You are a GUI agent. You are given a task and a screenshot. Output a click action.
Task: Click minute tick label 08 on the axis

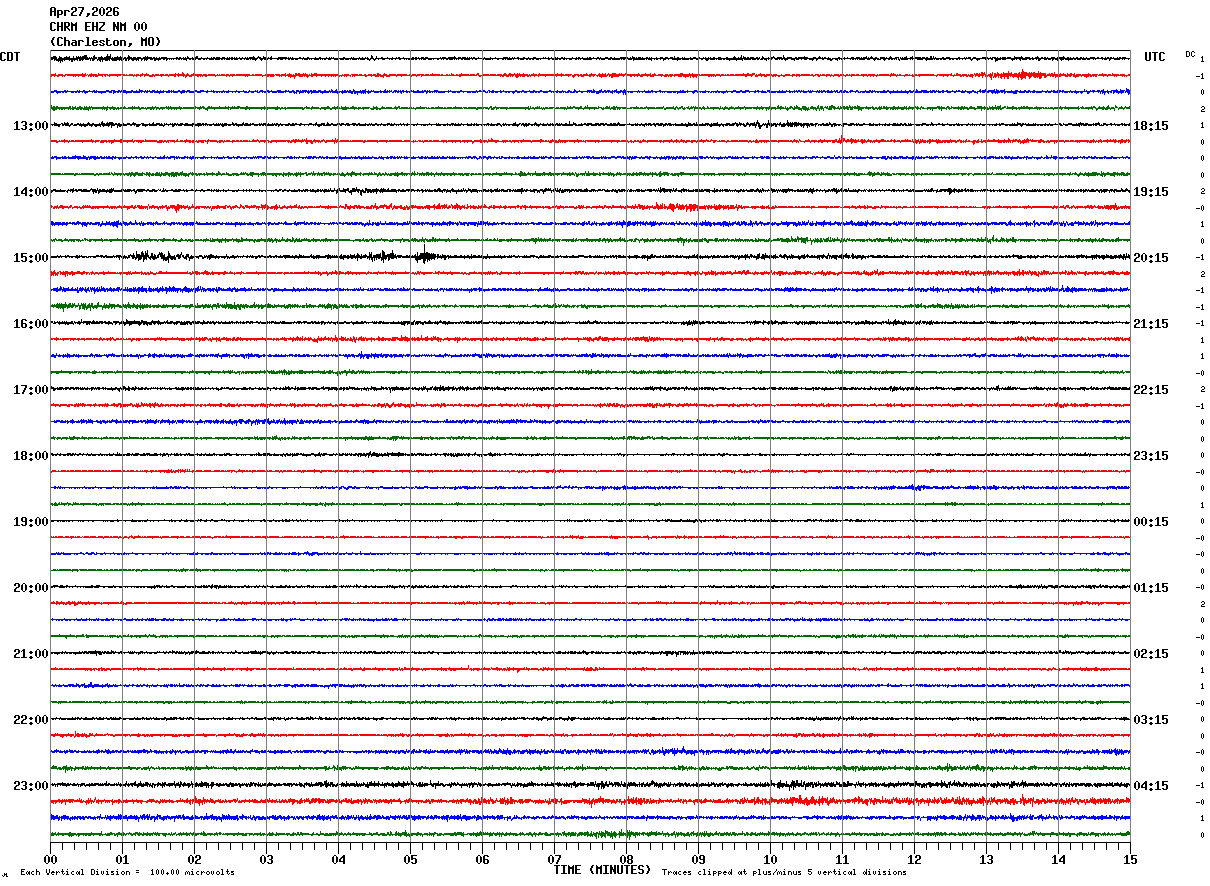click(x=626, y=859)
